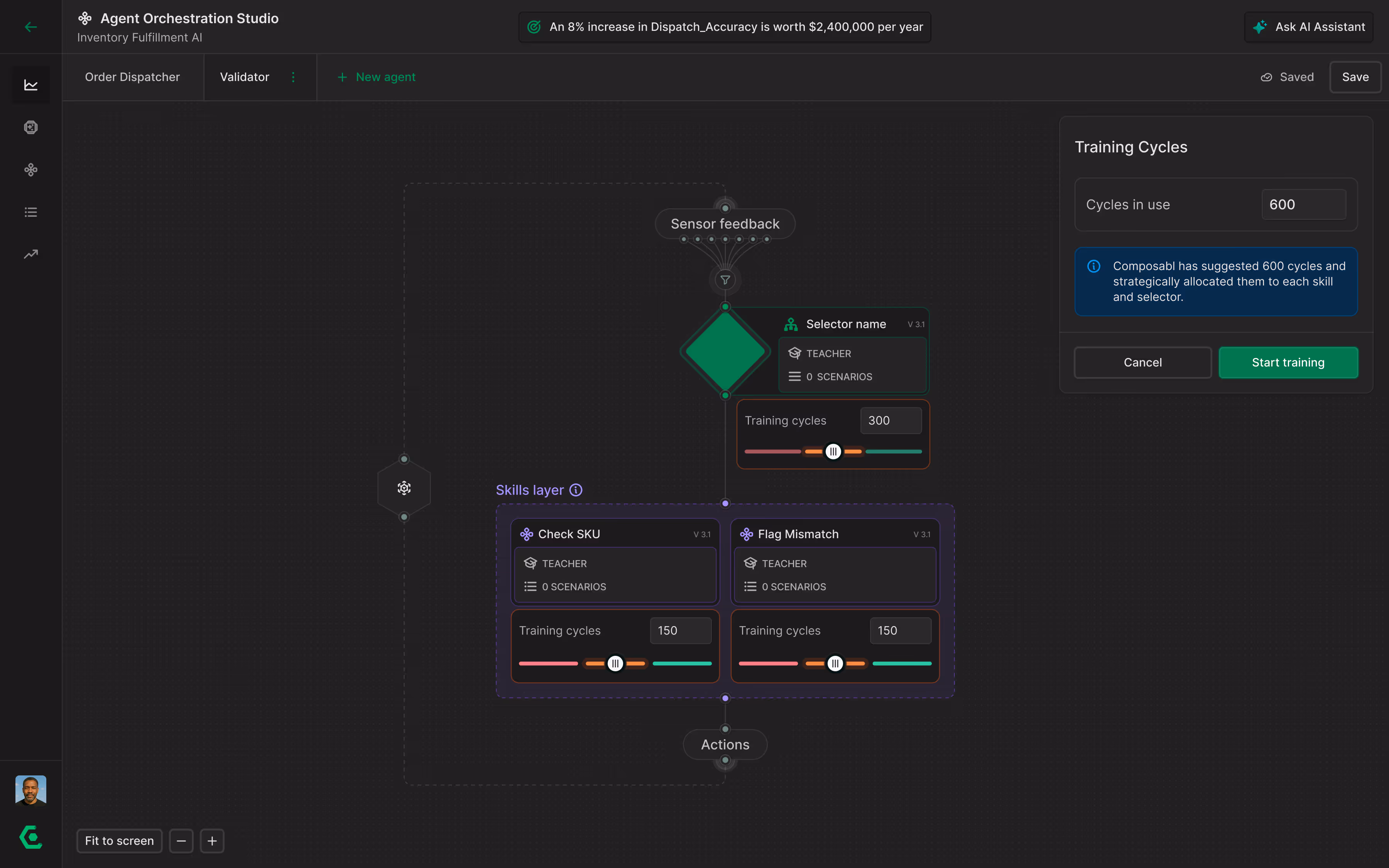Open the agents flower sidebar icon

[x=31, y=170]
